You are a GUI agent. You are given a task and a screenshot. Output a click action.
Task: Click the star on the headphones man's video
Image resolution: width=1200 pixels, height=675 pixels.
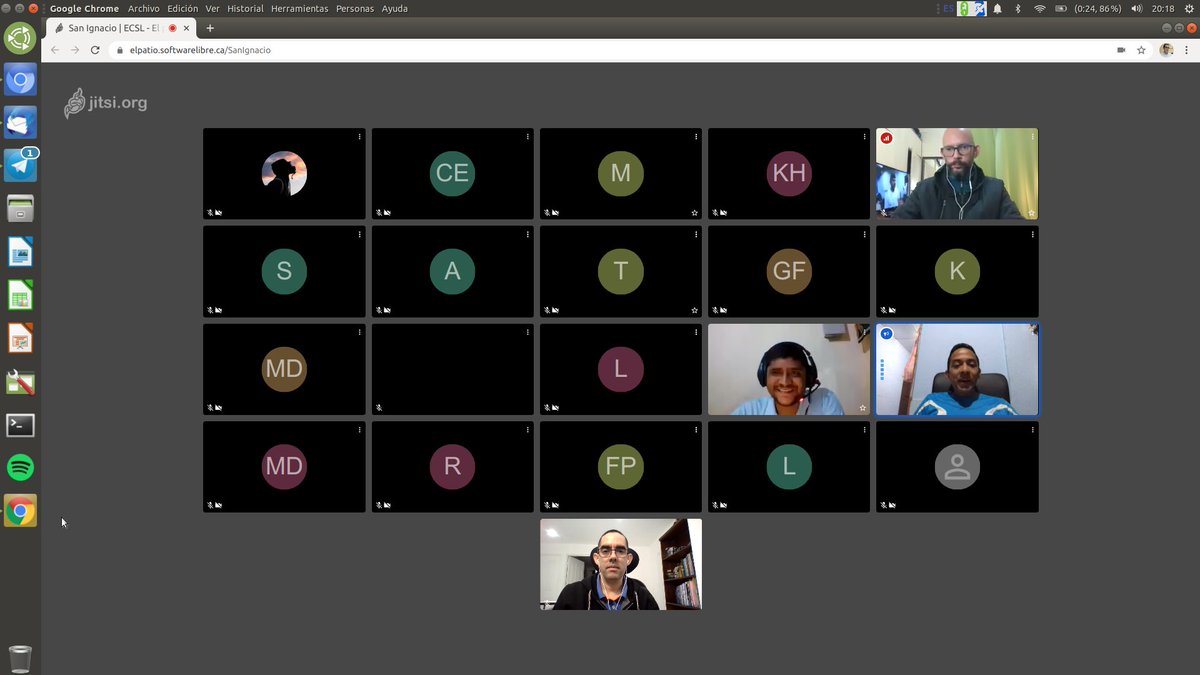point(862,408)
